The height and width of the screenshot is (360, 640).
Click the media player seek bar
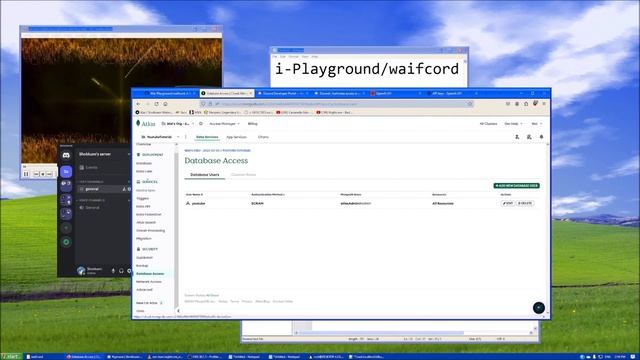pyautogui.click(x=39, y=167)
